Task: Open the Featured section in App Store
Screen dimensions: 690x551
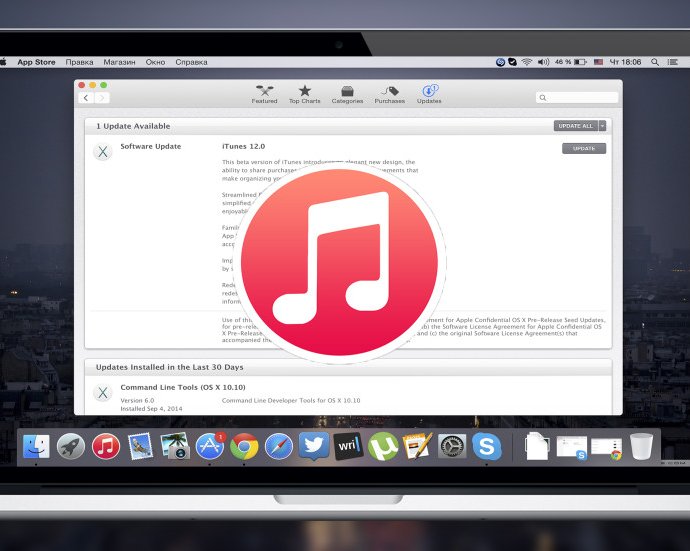Action: [264, 94]
